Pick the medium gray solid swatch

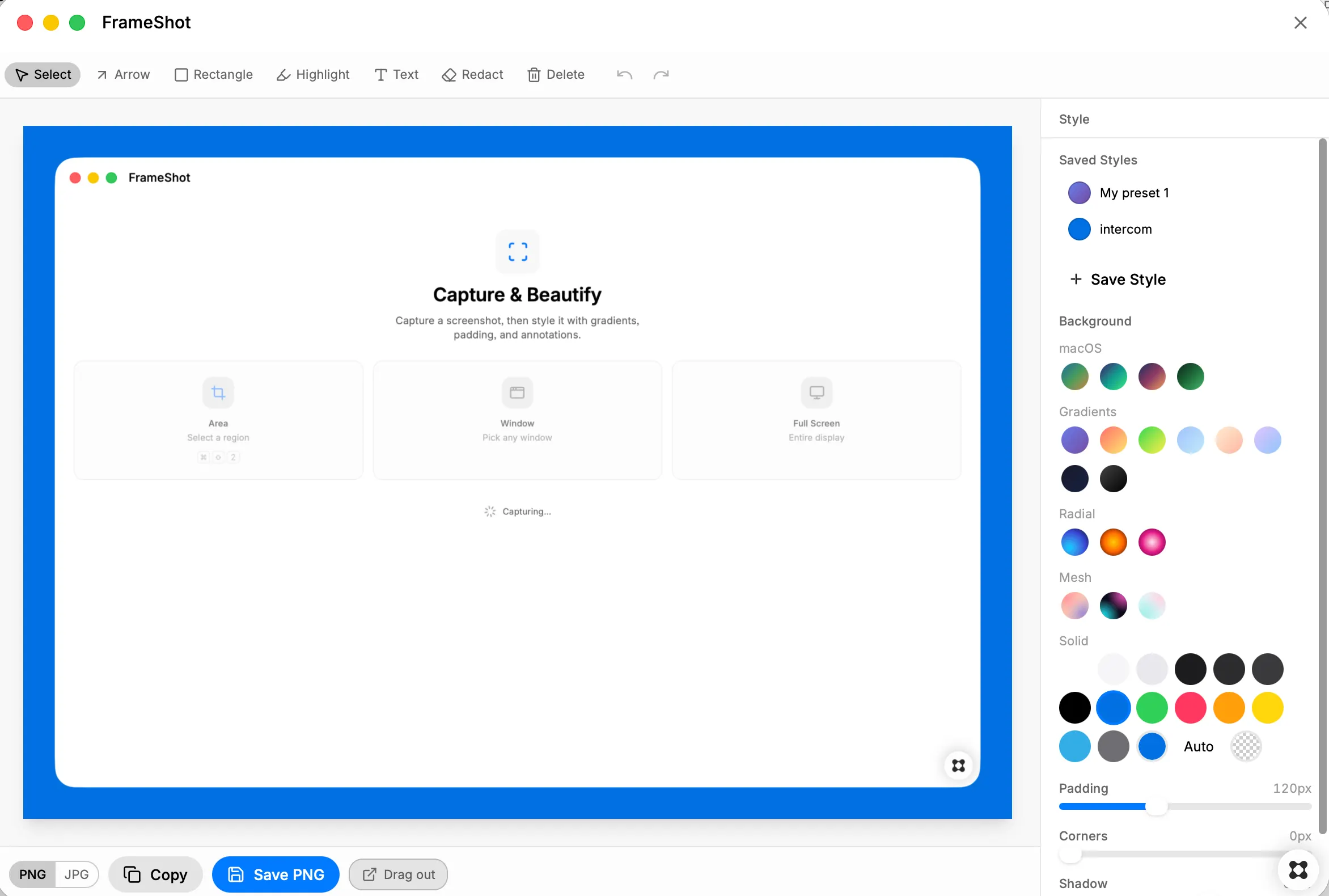(x=1114, y=747)
